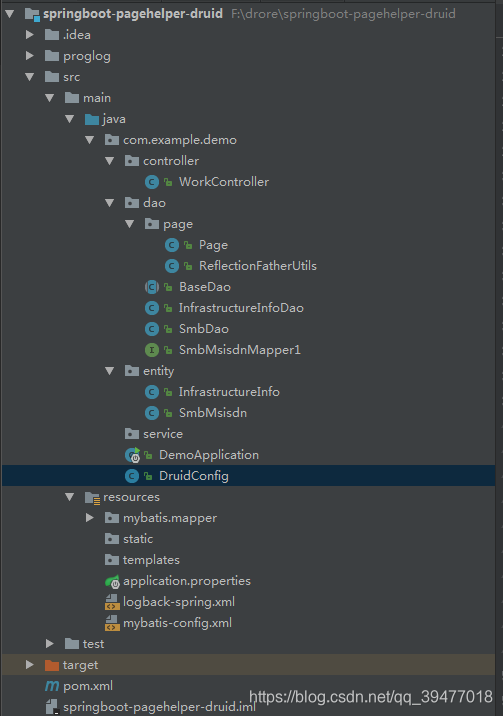
Task: Collapse the src folder arrow
Action: (30, 77)
